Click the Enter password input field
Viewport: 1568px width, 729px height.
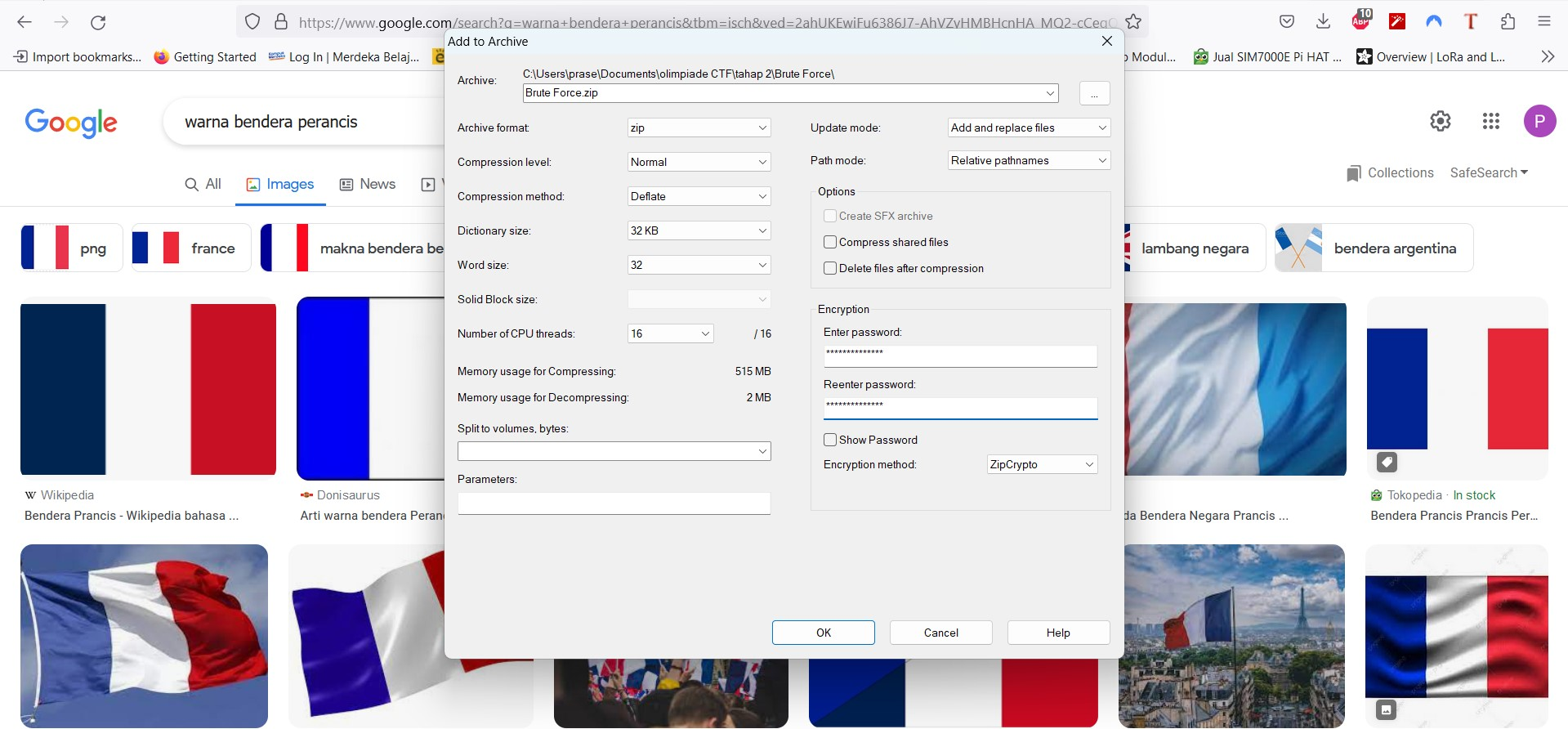pos(960,356)
